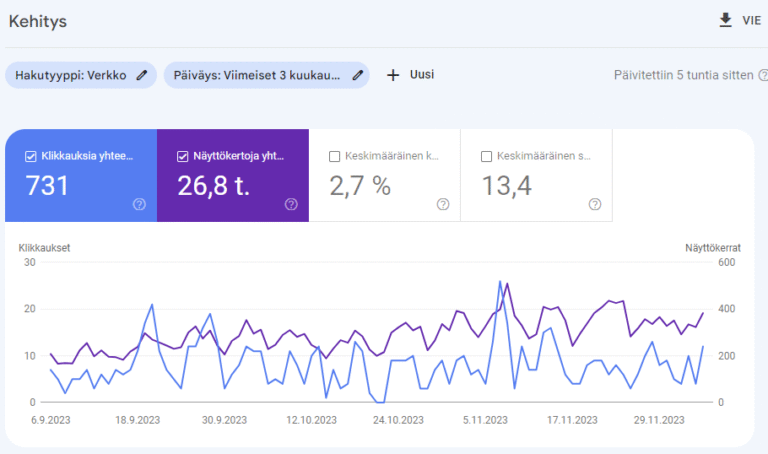Click help icon in the 2,7 % card
768x454 pixels.
(x=443, y=204)
